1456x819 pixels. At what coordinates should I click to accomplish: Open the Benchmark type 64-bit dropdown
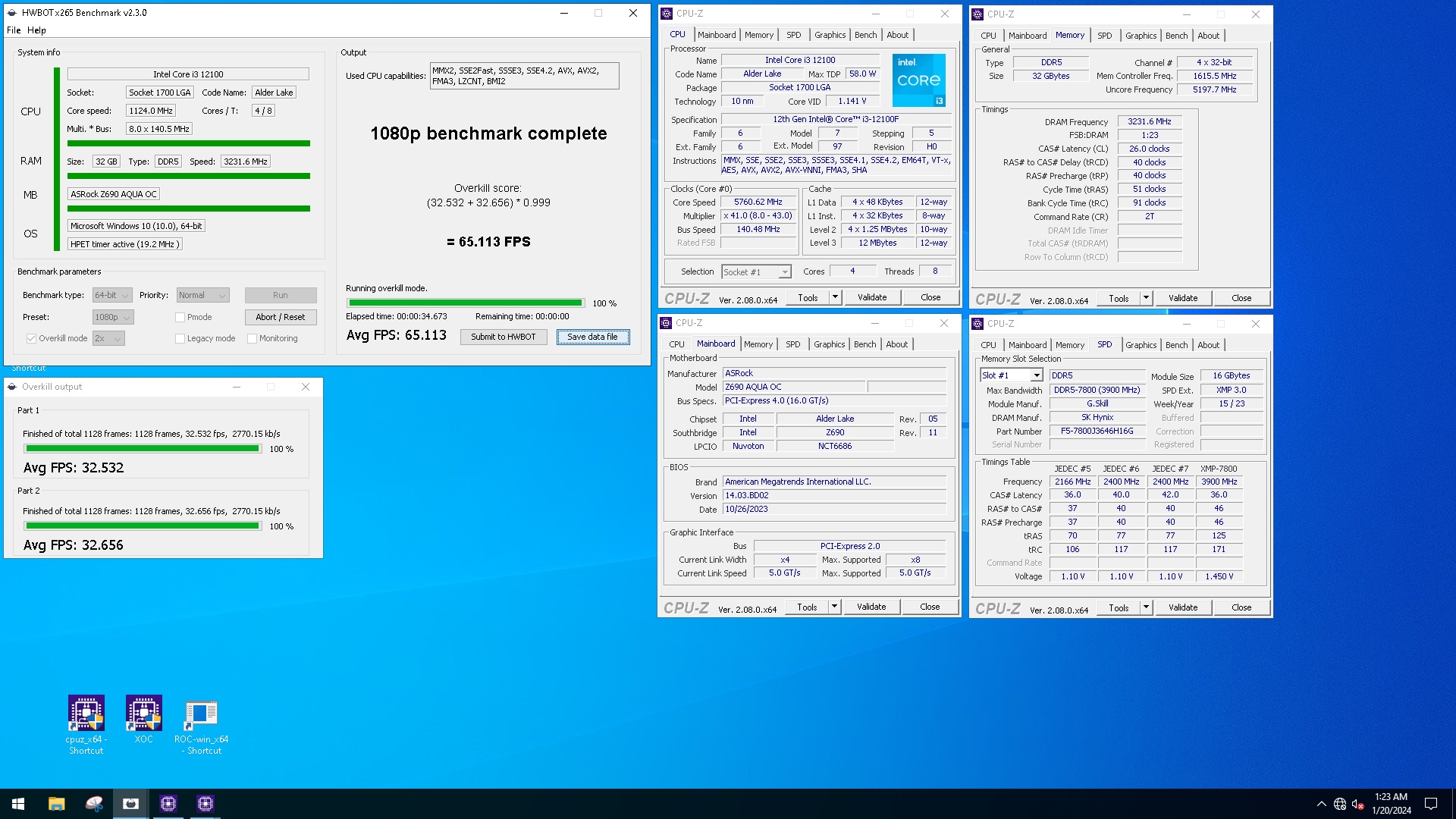[112, 295]
